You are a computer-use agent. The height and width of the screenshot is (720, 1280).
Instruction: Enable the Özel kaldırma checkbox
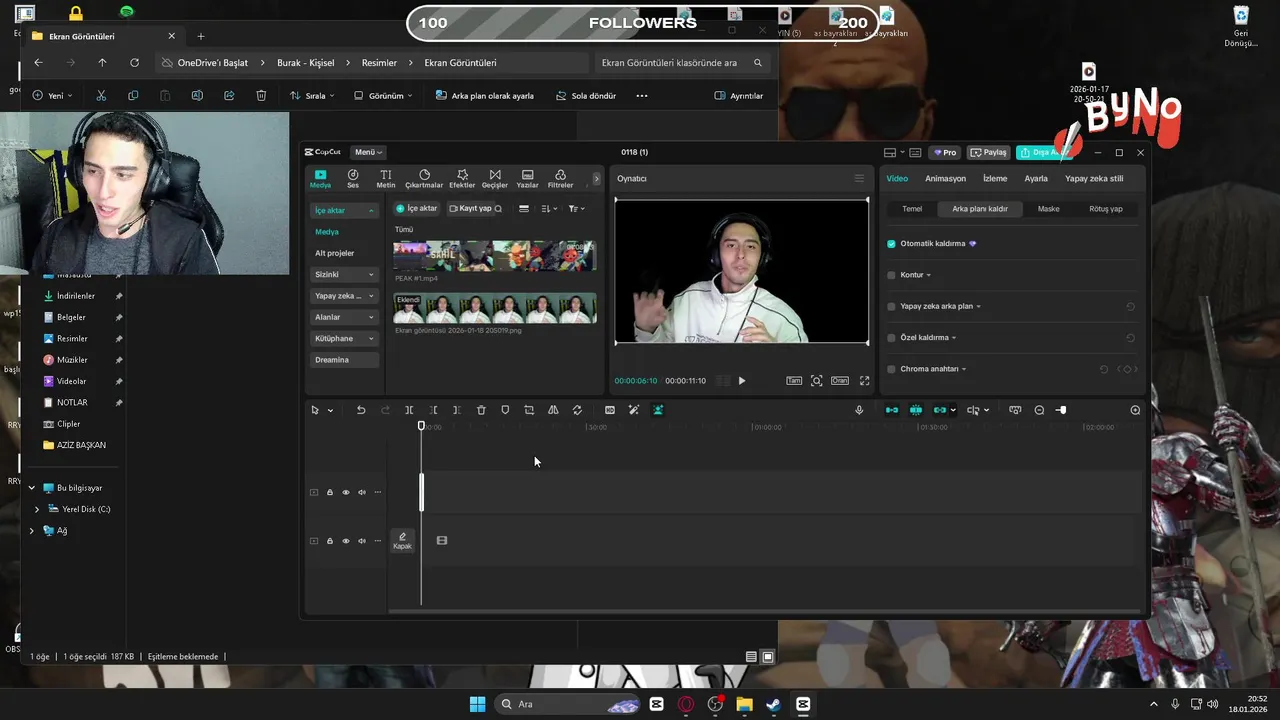[x=891, y=338]
